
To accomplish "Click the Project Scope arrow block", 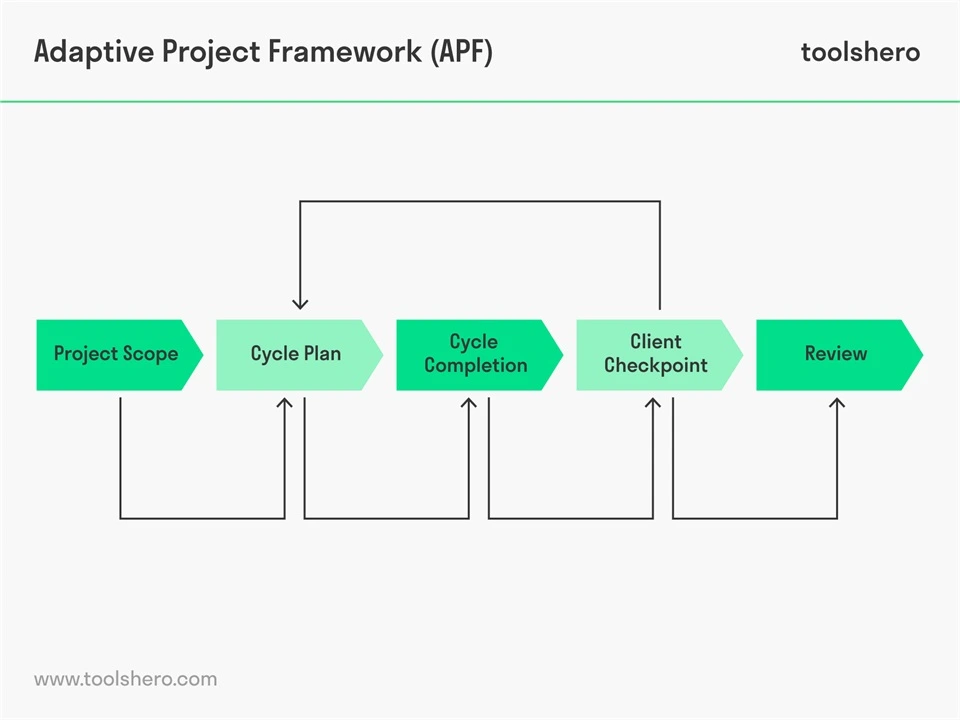I will tap(119, 354).
